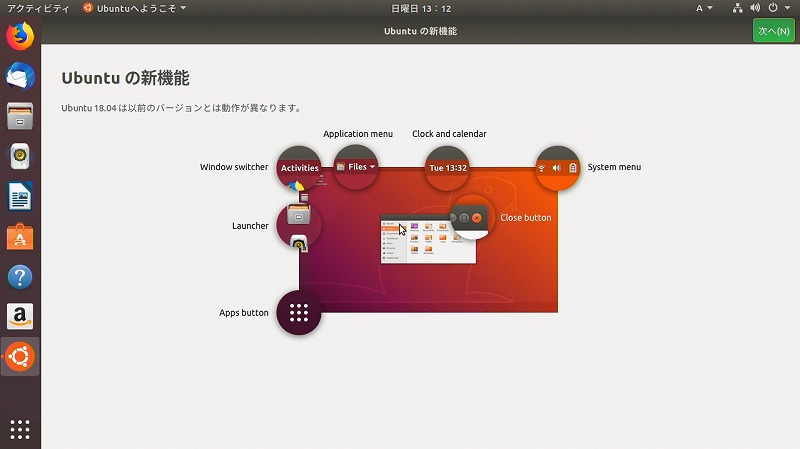Open Thunderbird mail from the dock

pyautogui.click(x=20, y=76)
